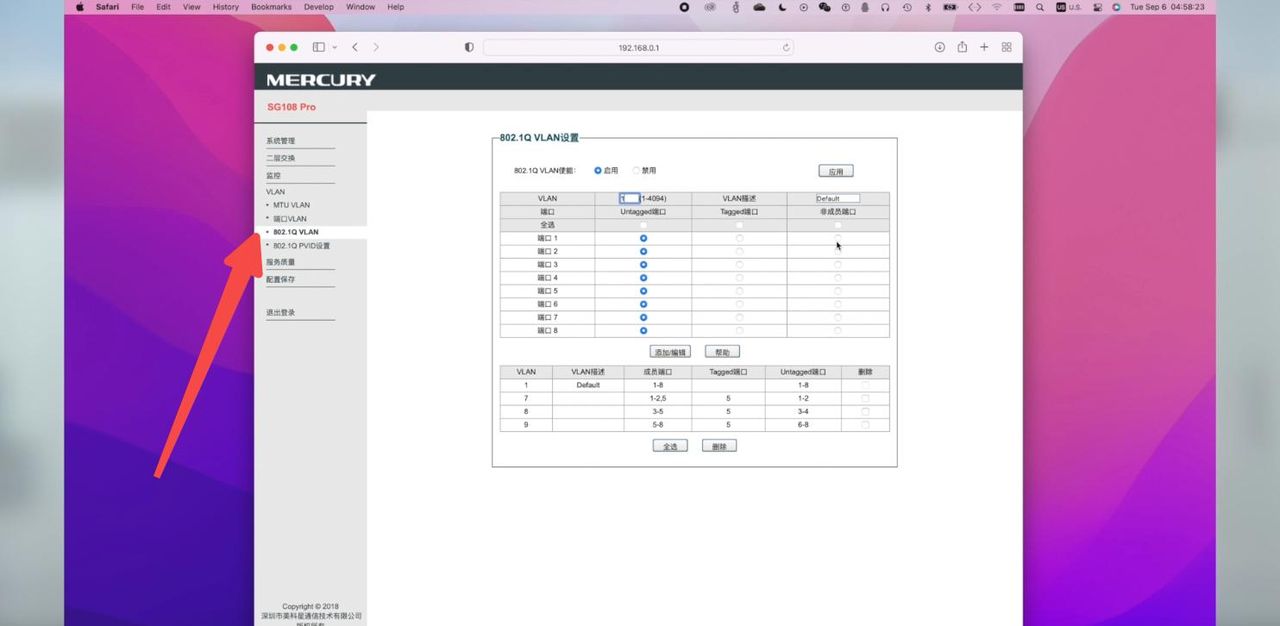
Task: Open the Develop menu
Action: tap(319, 7)
